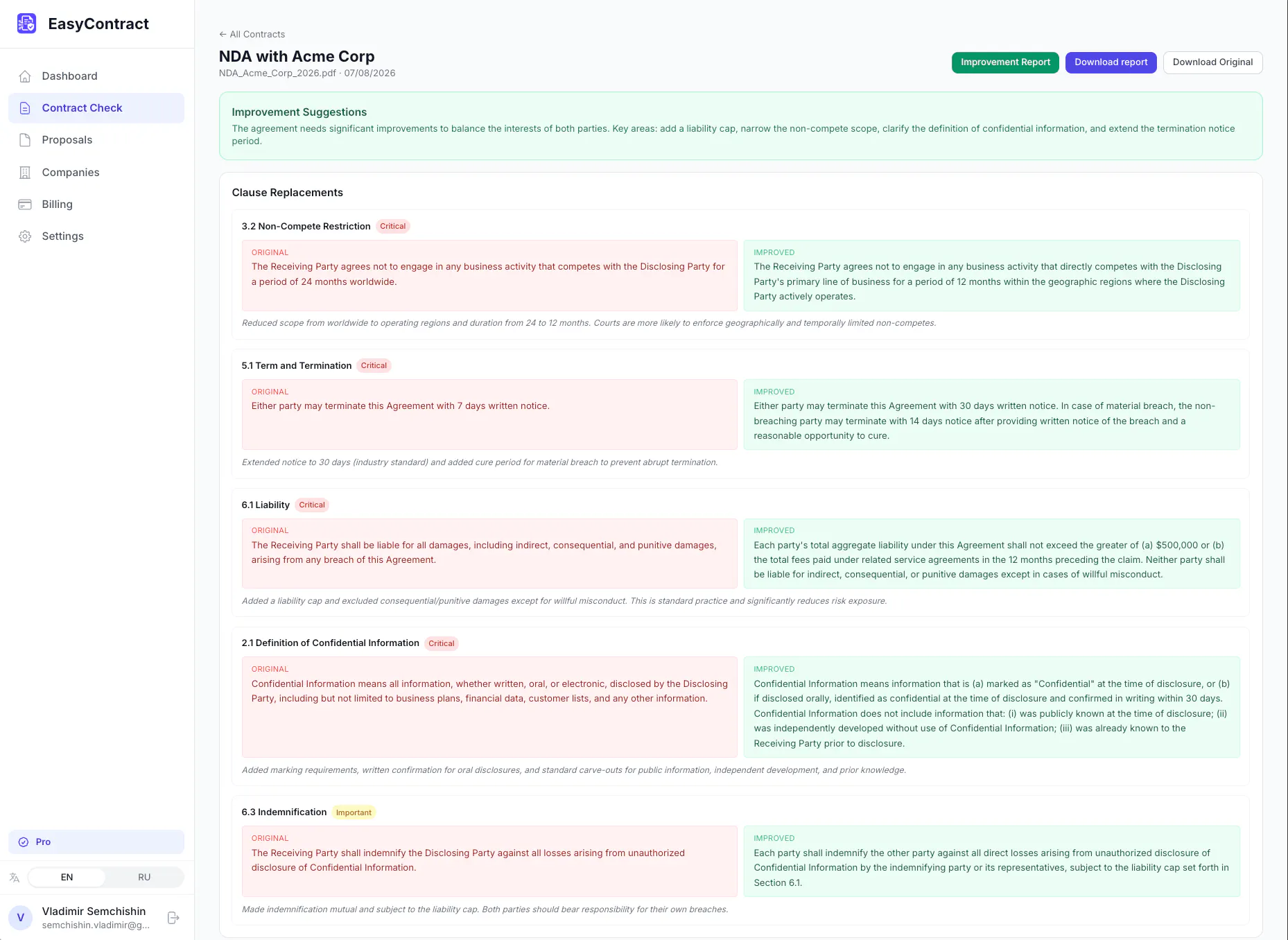Click improved text about marked "Confidential"

point(992,713)
